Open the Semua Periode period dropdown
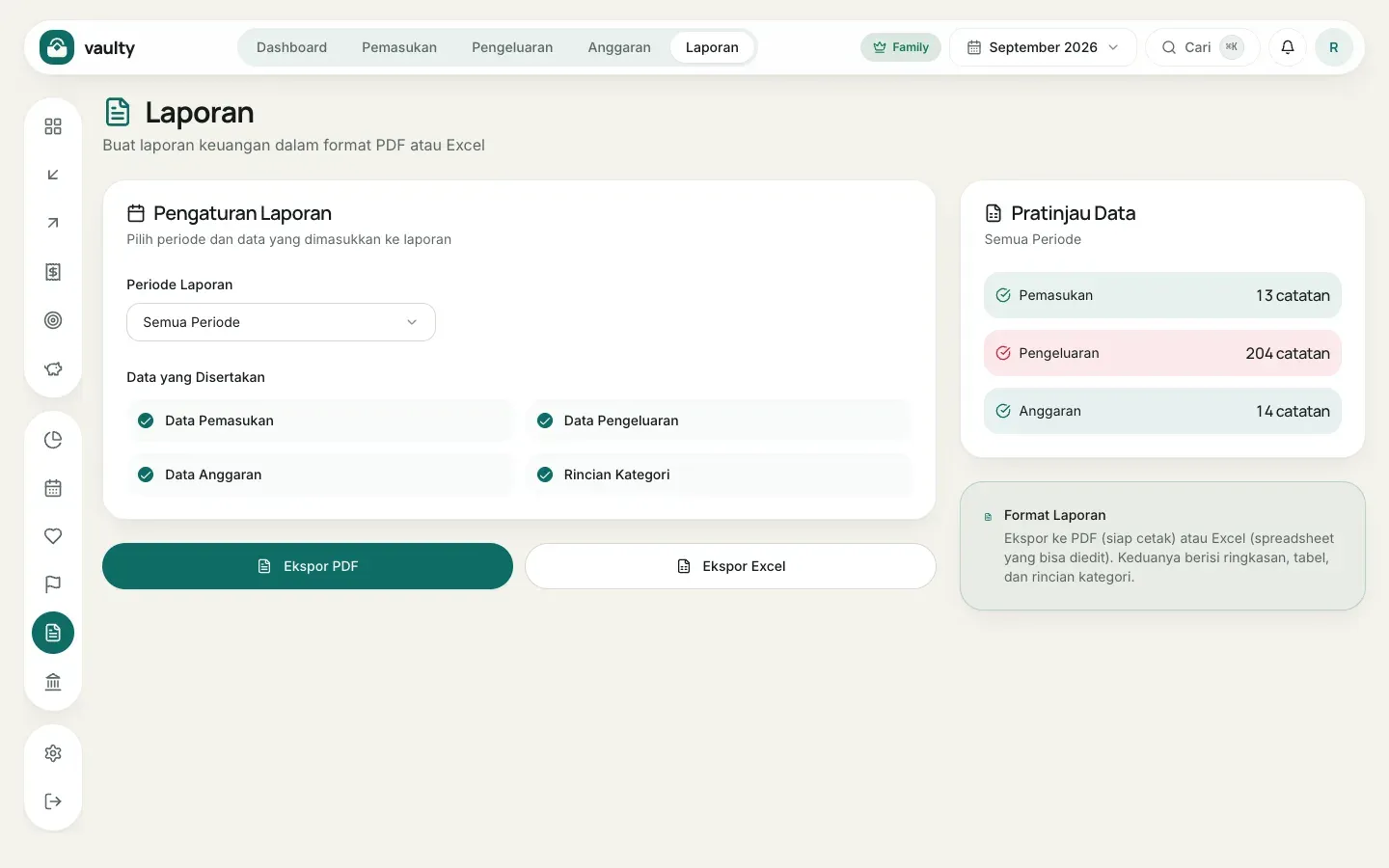 tap(281, 322)
